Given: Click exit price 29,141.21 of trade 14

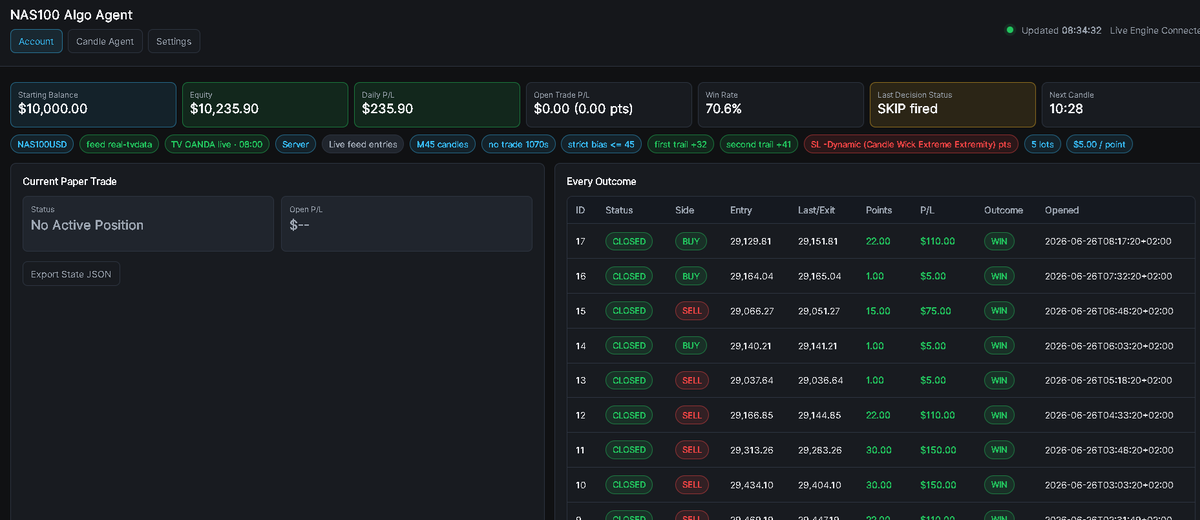Looking at the screenshot, I should click(820, 346).
